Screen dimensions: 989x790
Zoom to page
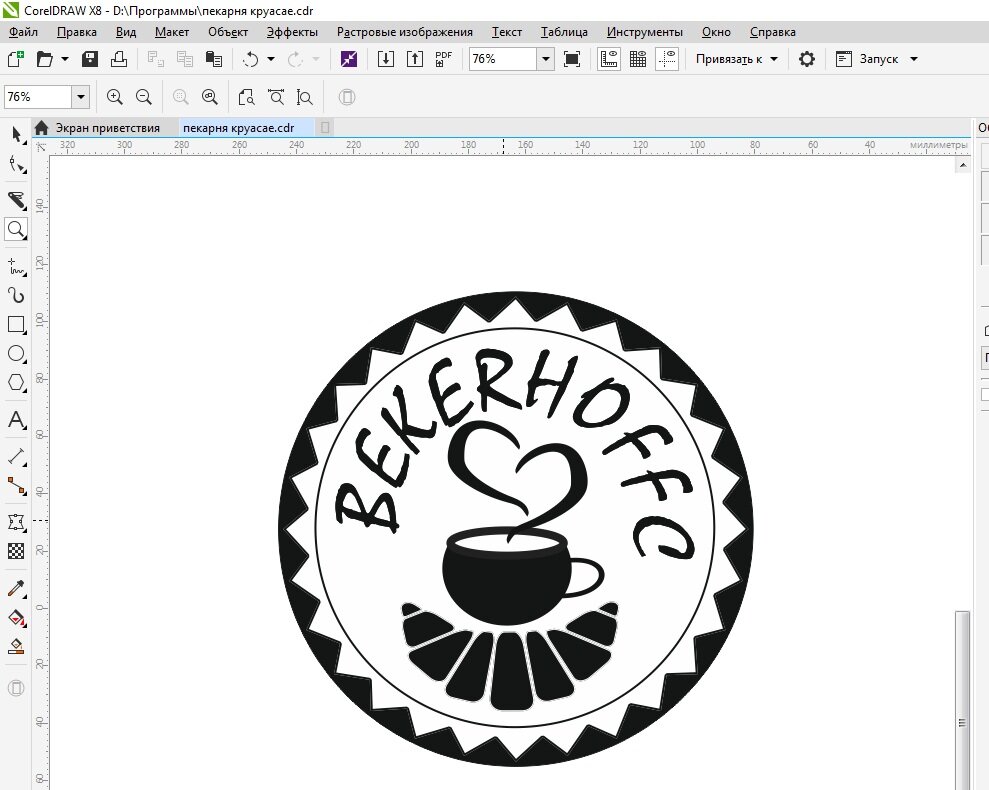pos(246,97)
